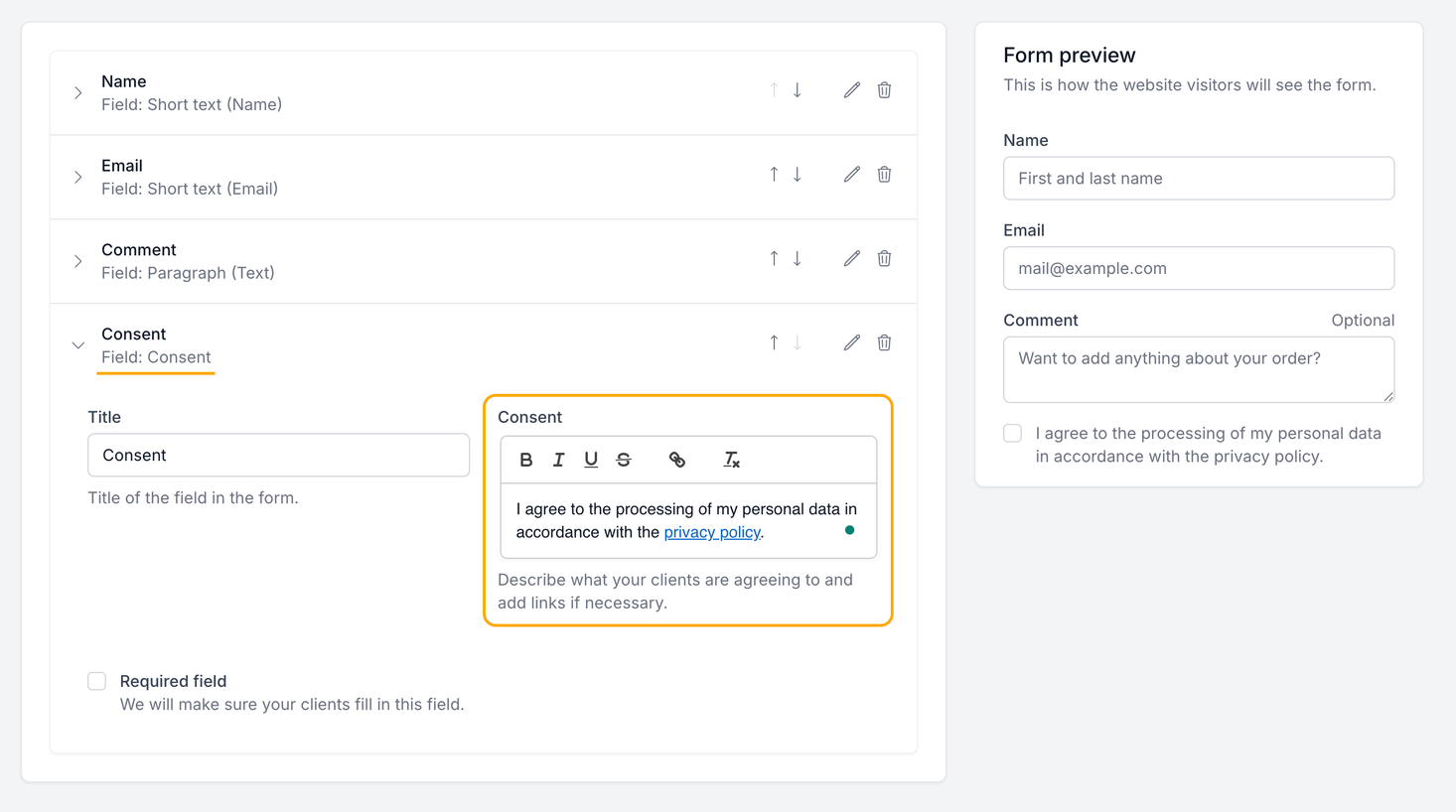The image size is (1456, 812).
Task: Enable the Required field checkbox
Action: (x=97, y=681)
